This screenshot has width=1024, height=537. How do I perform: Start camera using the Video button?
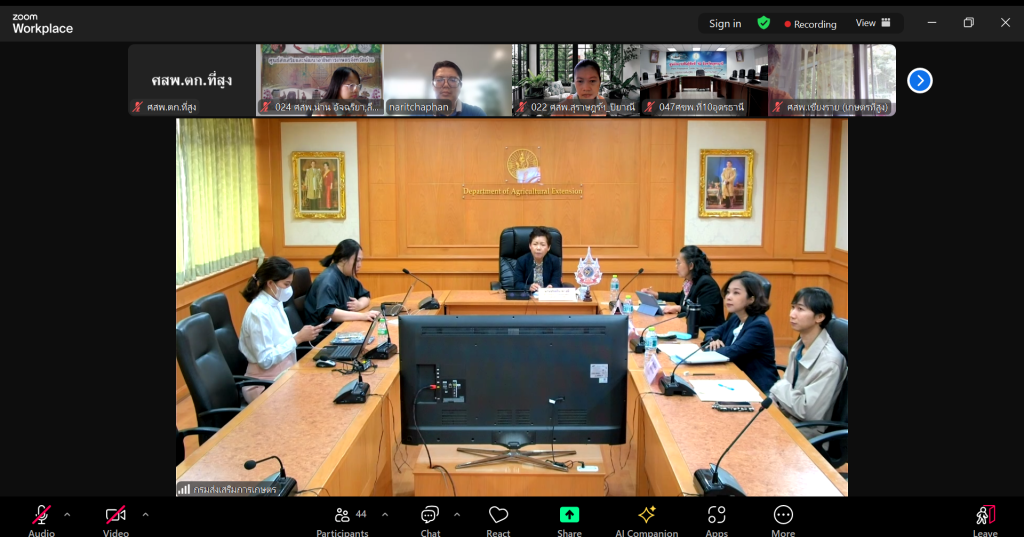(116, 516)
